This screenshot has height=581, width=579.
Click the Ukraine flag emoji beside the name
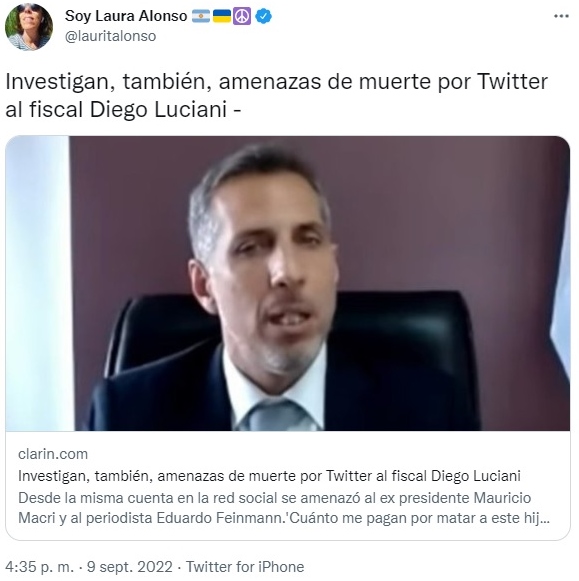pyautogui.click(x=222, y=16)
